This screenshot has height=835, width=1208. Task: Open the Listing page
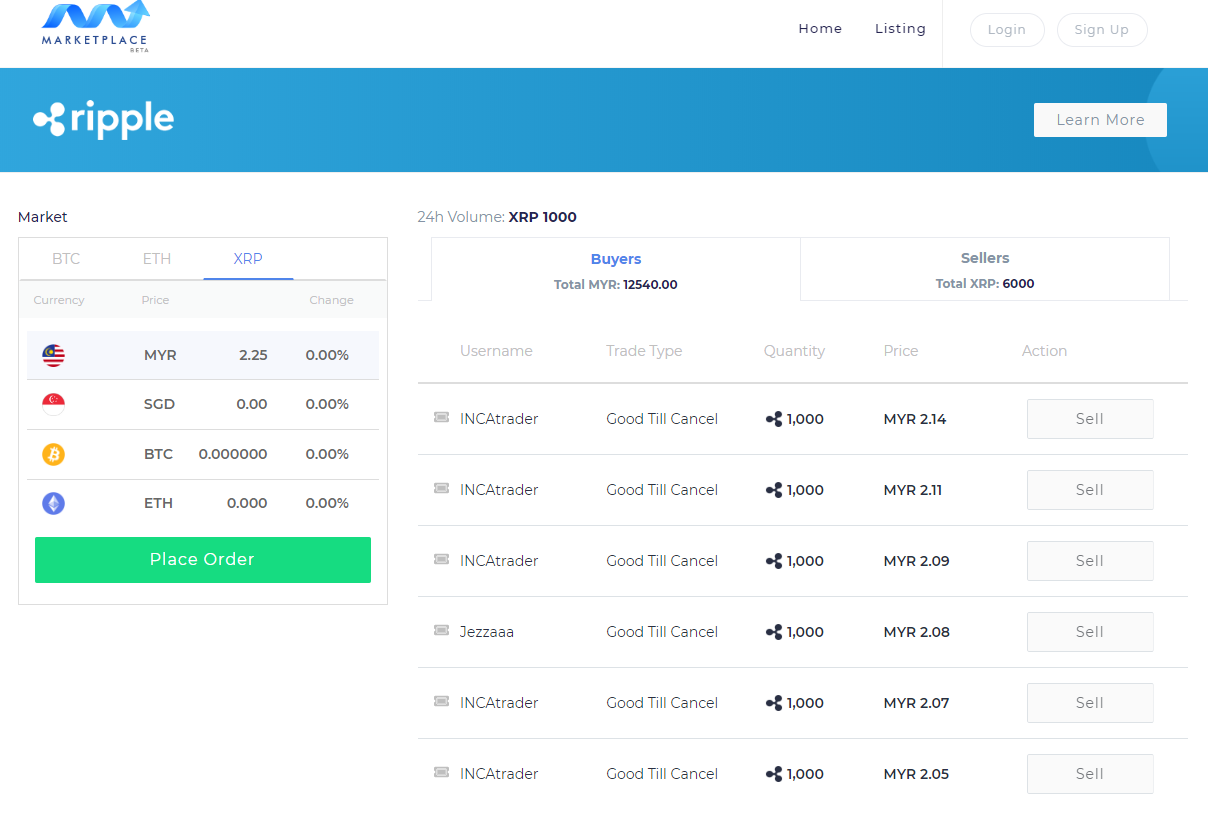pos(900,29)
